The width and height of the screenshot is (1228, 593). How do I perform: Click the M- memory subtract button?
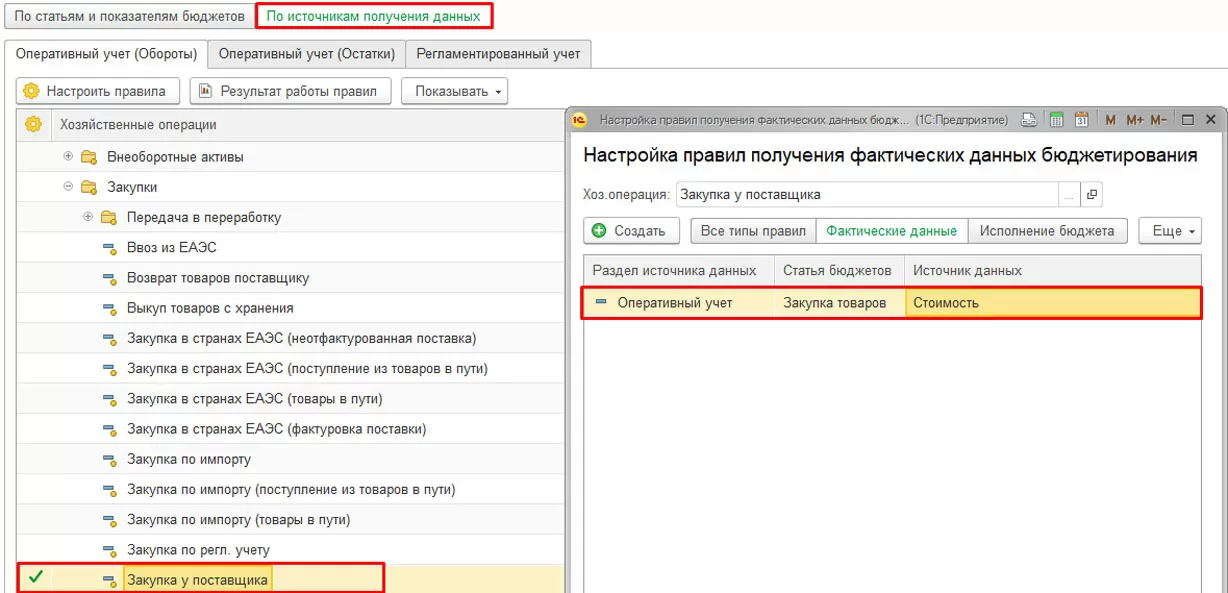pos(1158,120)
